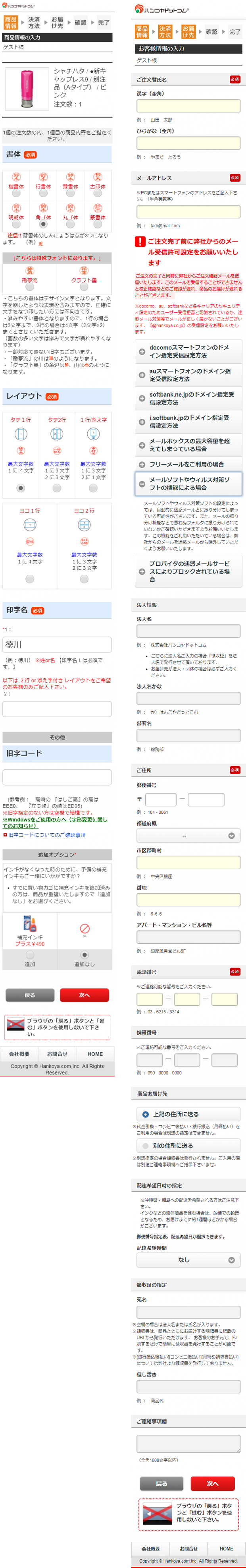Click the plus icon beside docomo domain settings
The height and width of the screenshot is (1568, 246).
click(x=142, y=352)
